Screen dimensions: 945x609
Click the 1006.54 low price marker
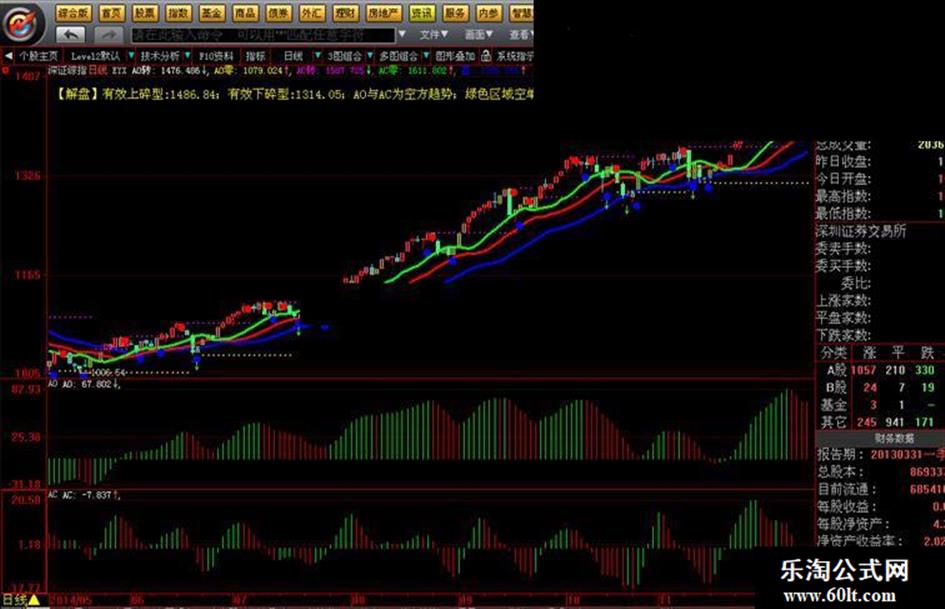pos(109,372)
